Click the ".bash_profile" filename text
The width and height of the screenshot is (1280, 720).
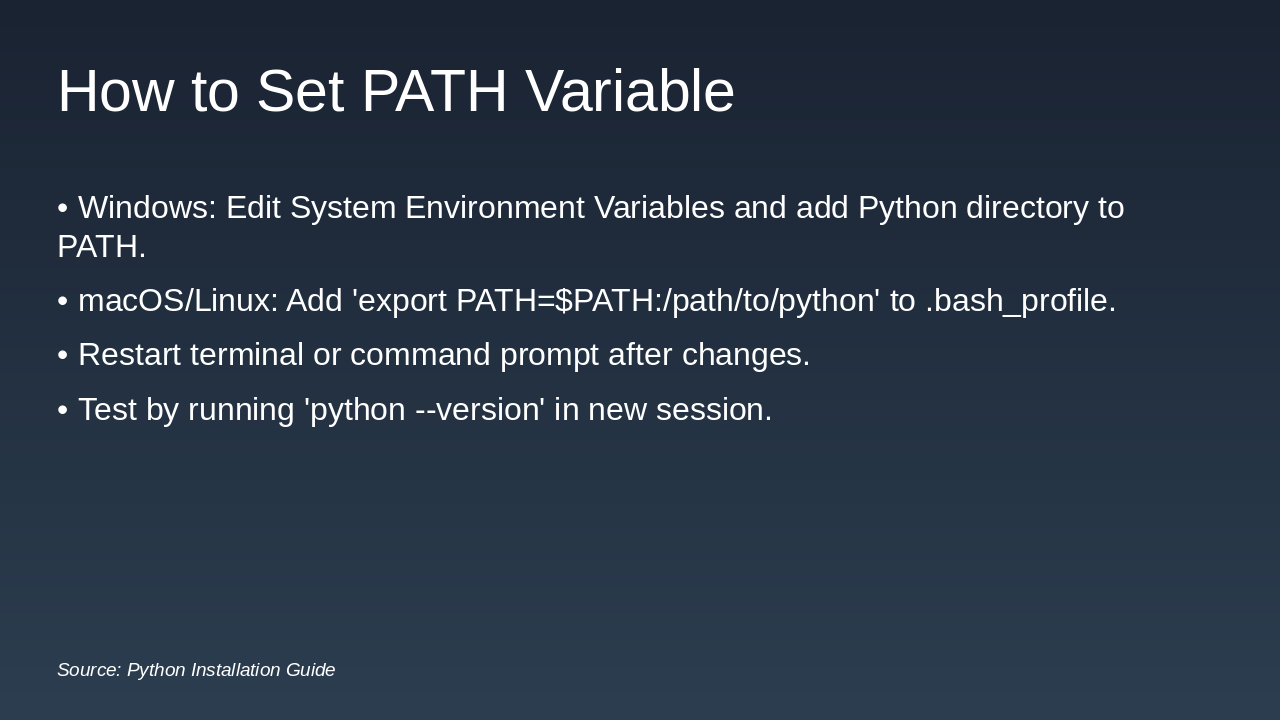click(x=1020, y=301)
